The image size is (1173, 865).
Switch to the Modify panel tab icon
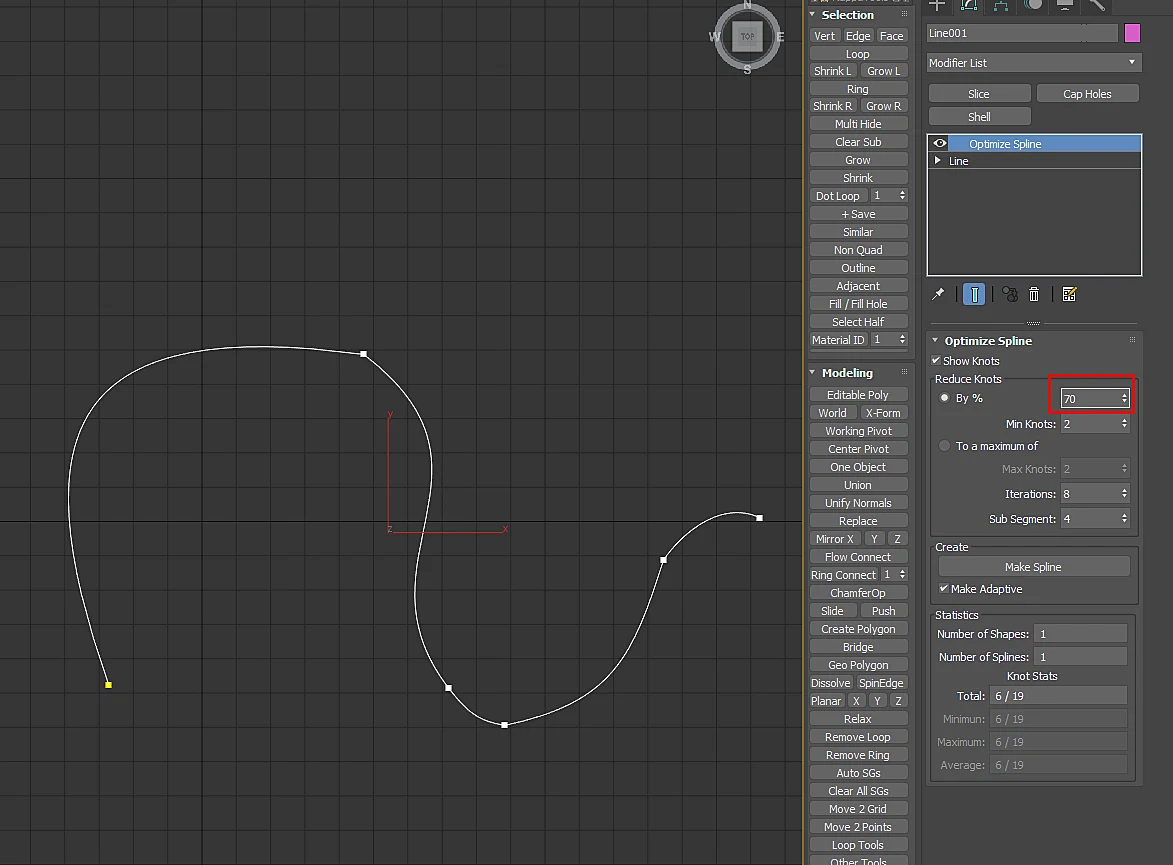tap(969, 5)
